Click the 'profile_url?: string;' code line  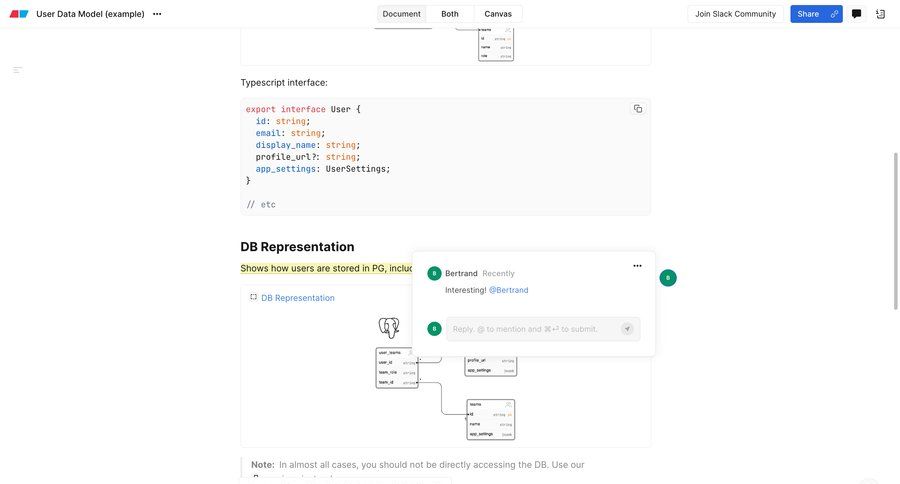coord(308,157)
